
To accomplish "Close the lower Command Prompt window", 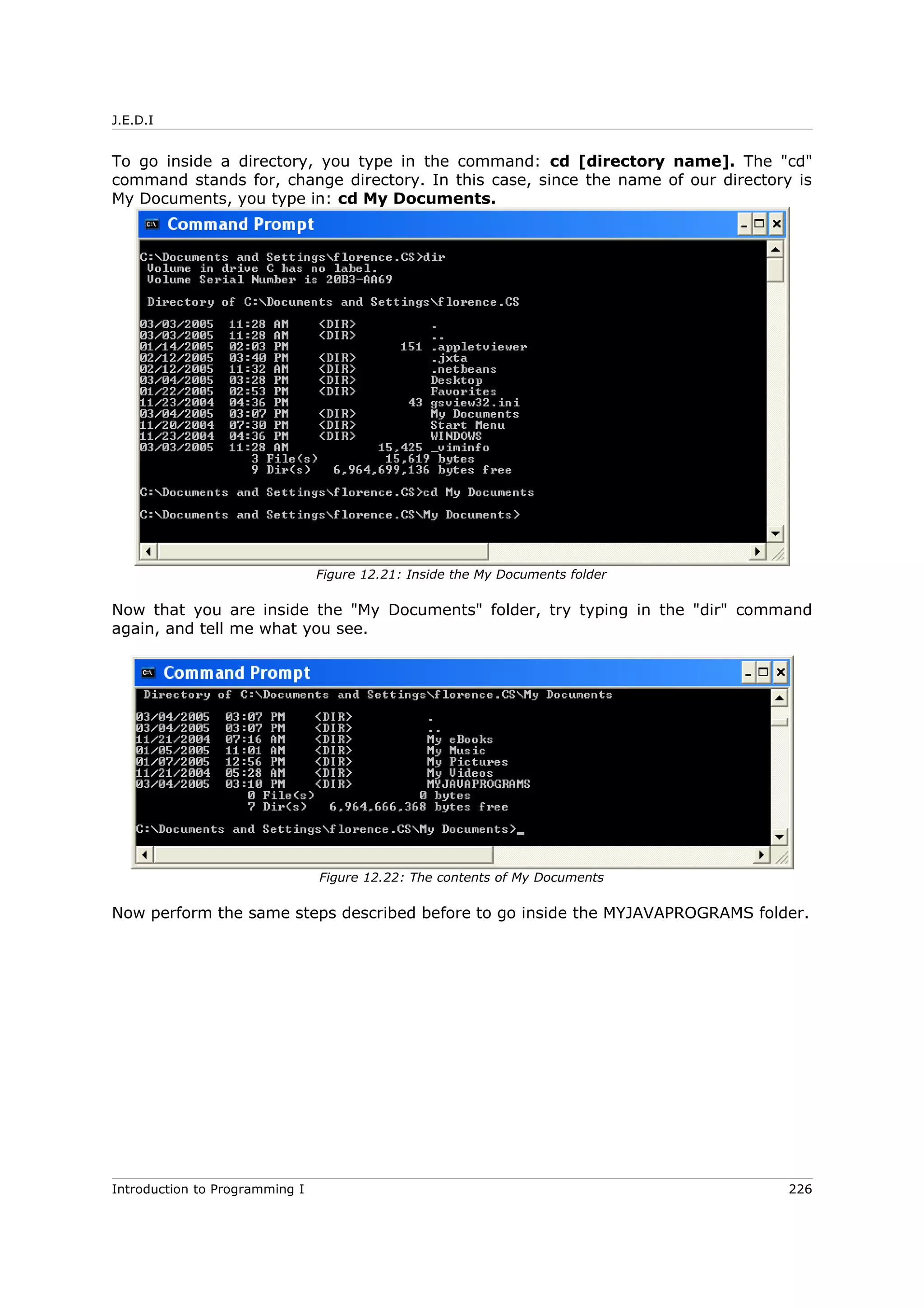I will point(781,673).
